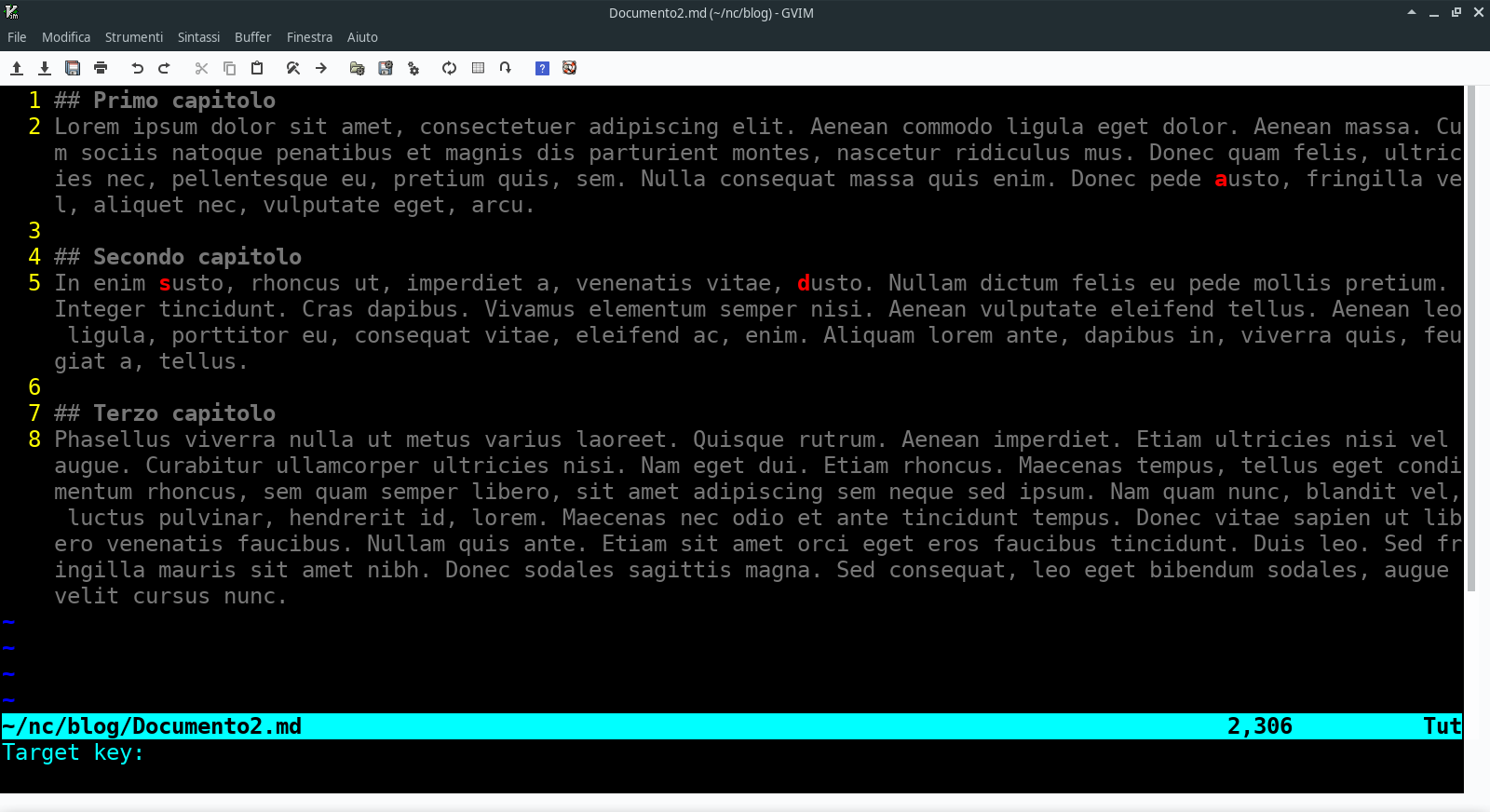
Task: Click the build tags grid icon
Action: 478,68
